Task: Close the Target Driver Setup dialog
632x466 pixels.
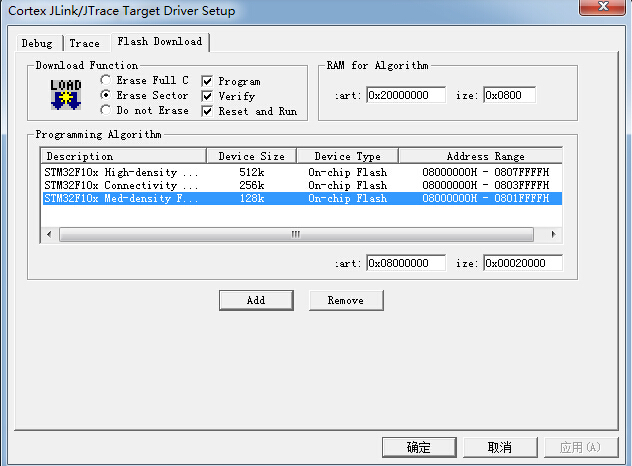Action: [x=602, y=7]
